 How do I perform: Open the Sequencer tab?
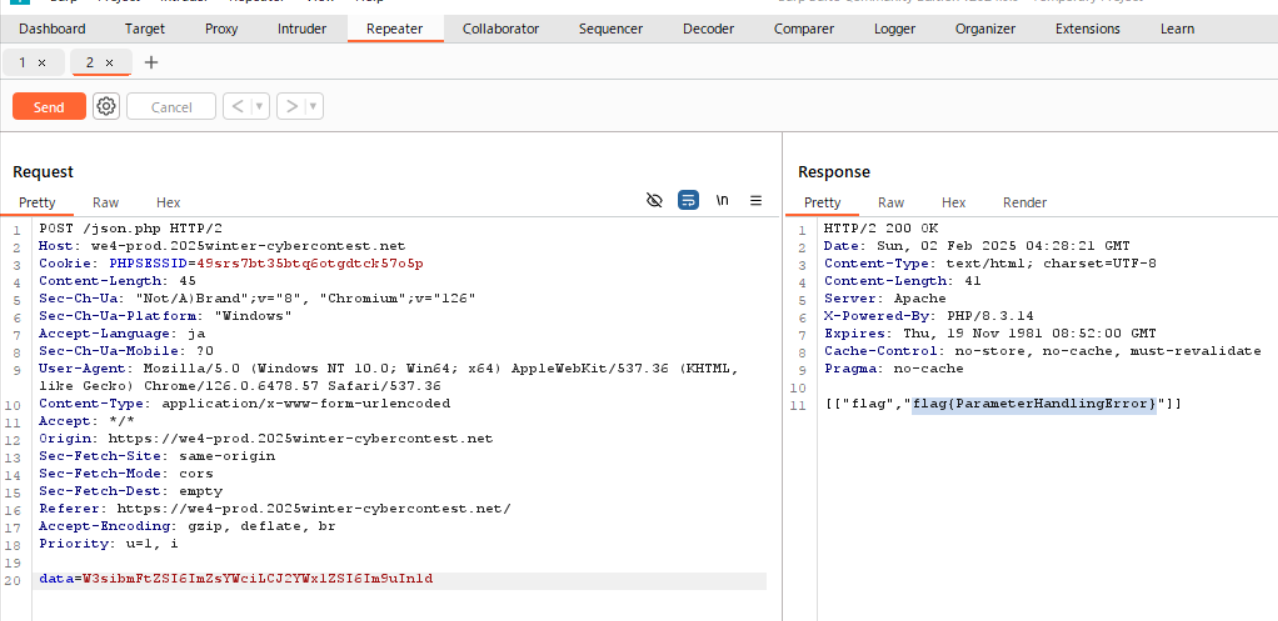(x=611, y=29)
